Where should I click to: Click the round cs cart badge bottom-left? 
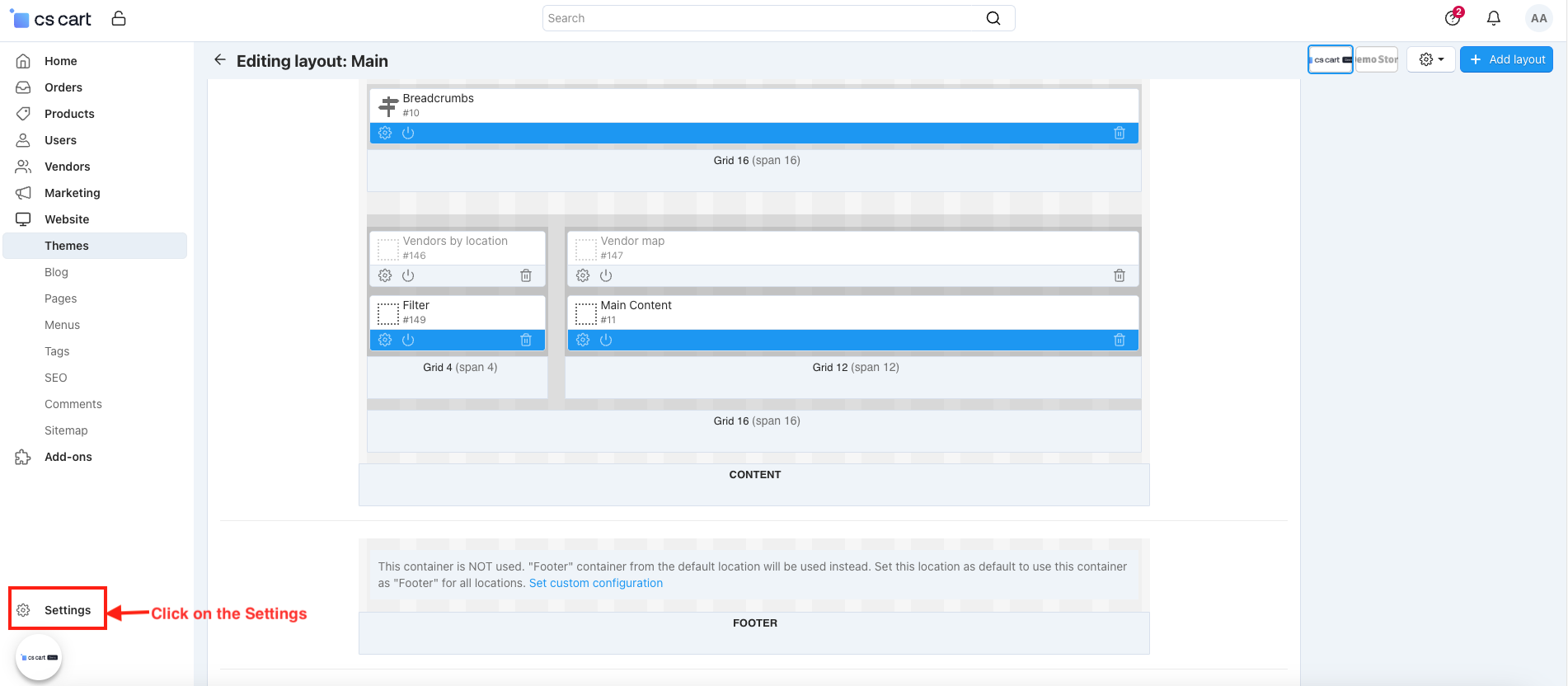pyautogui.click(x=39, y=657)
